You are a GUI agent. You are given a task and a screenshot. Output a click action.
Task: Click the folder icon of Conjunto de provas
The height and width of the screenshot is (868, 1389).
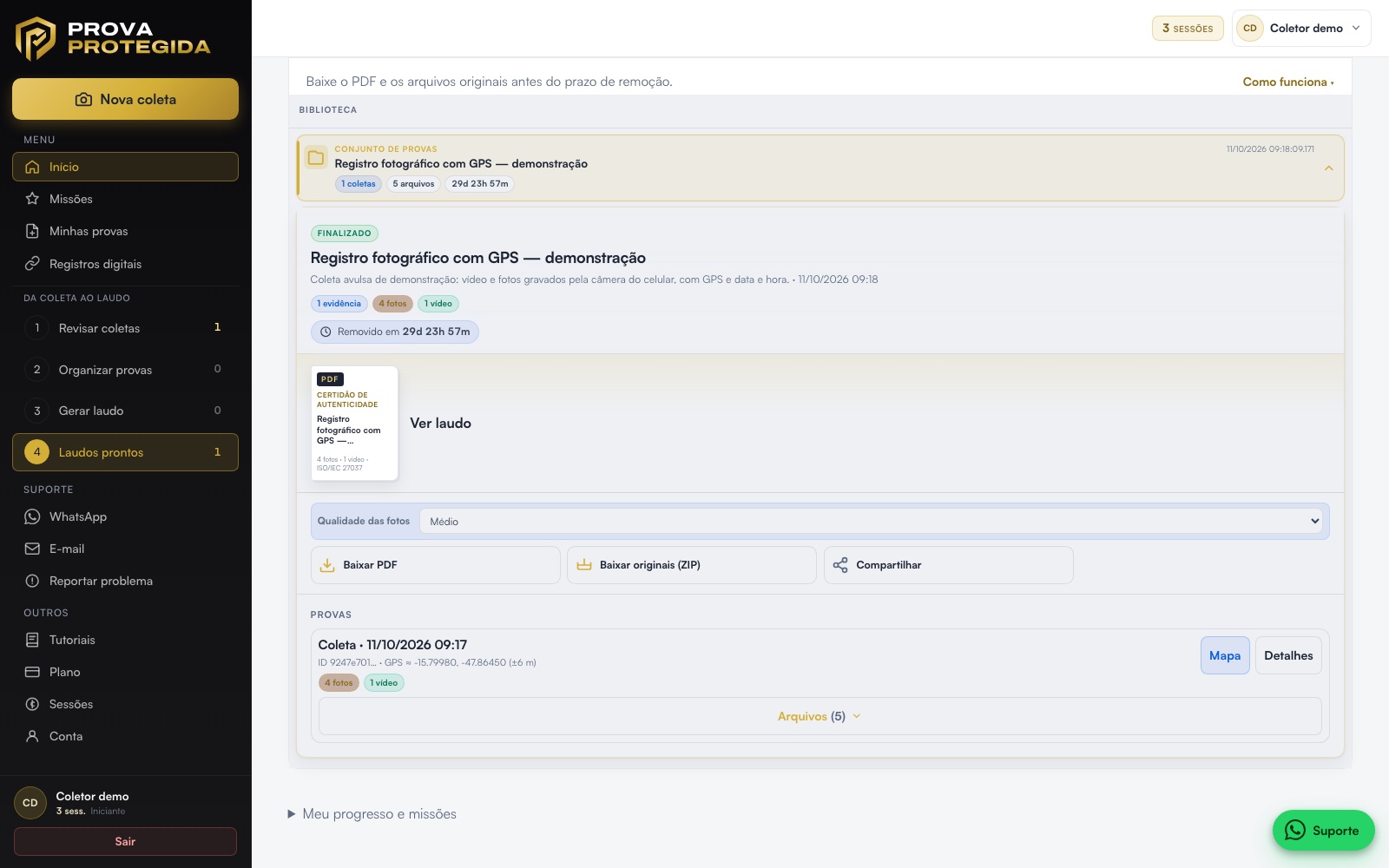point(316,158)
